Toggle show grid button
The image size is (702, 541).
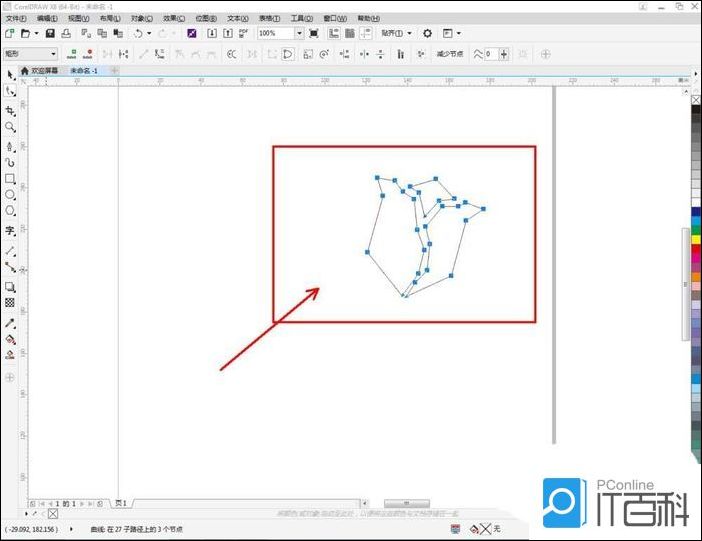point(350,33)
